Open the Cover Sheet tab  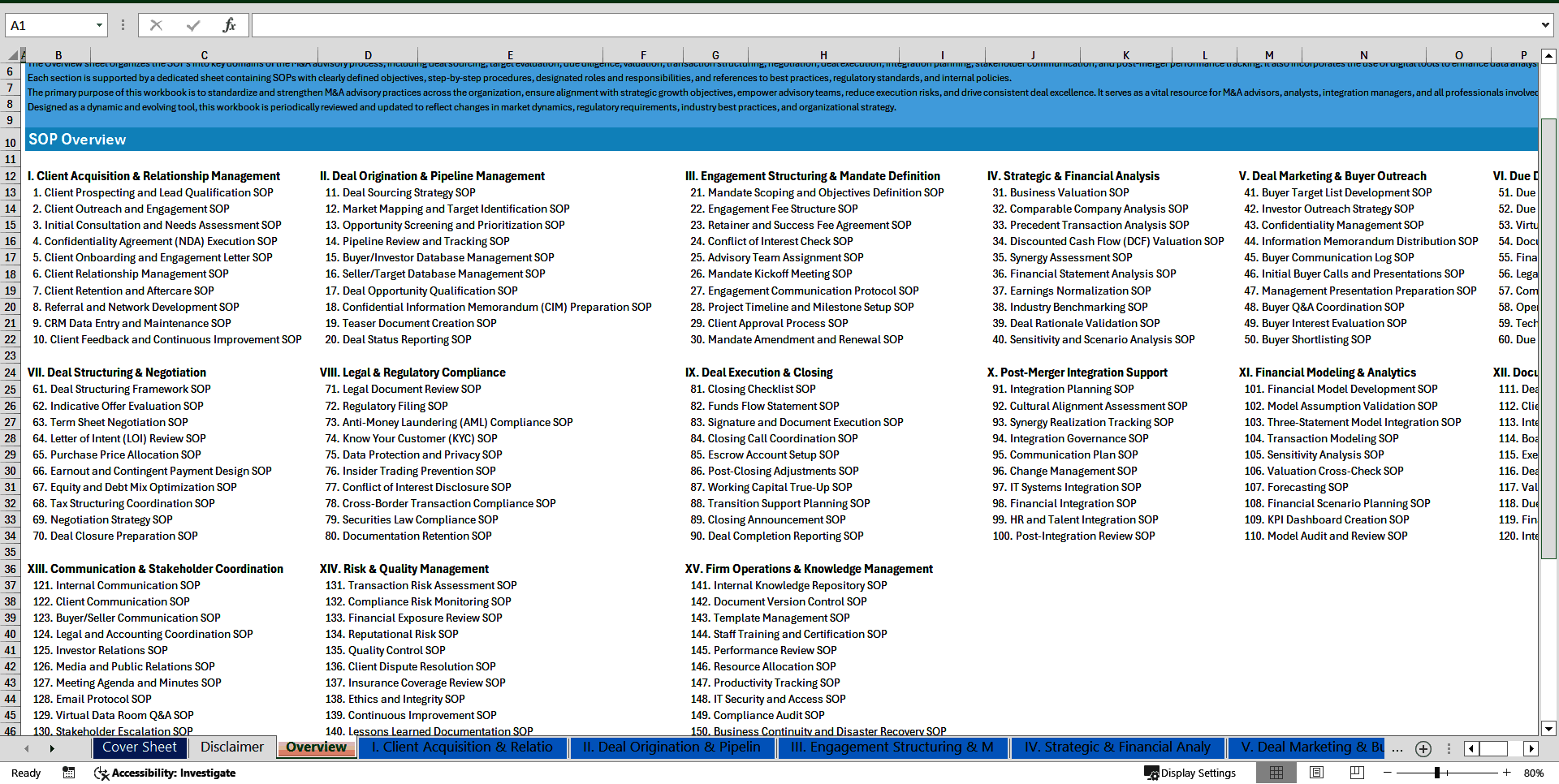140,747
